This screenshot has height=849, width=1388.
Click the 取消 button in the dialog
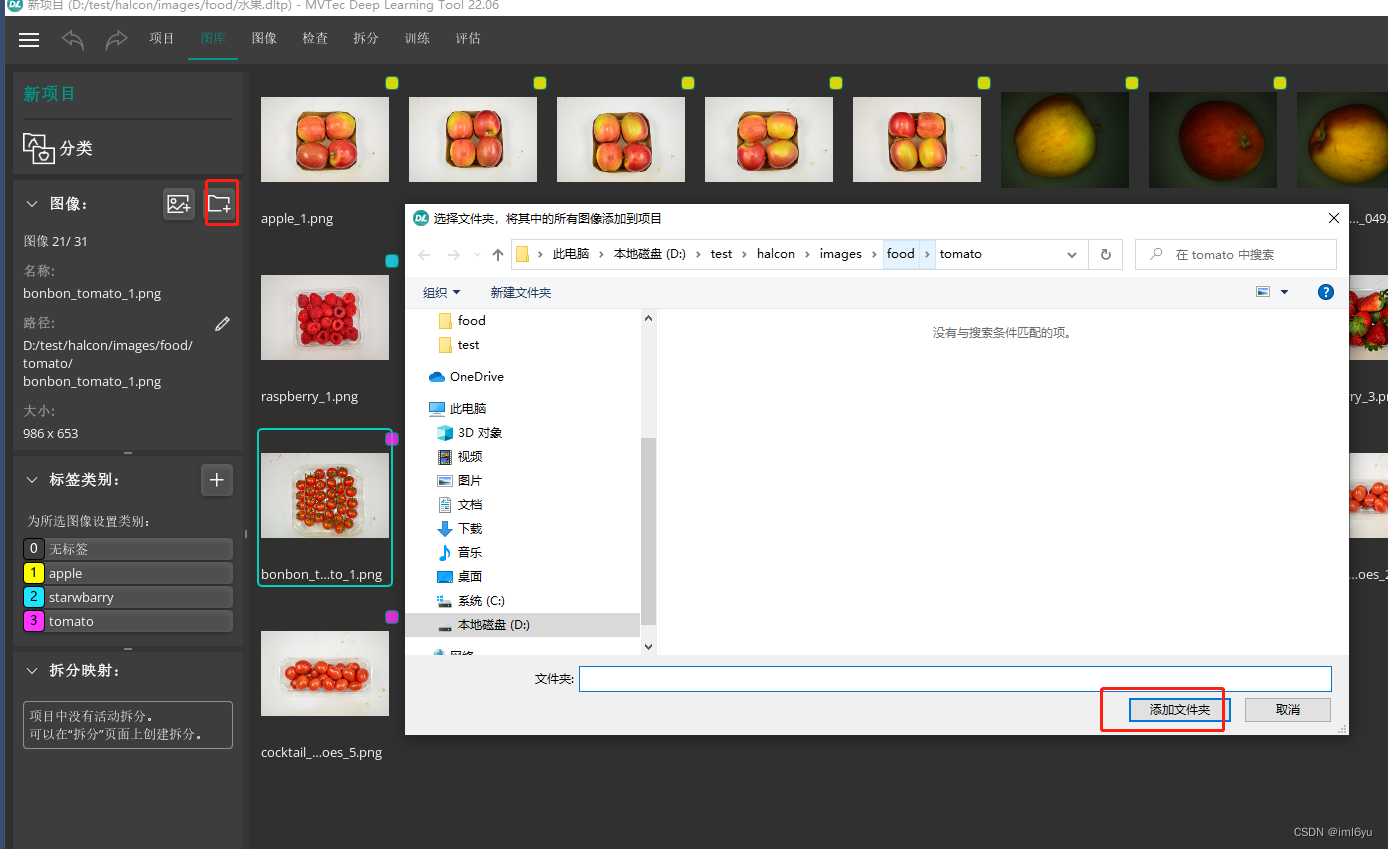click(x=1287, y=709)
